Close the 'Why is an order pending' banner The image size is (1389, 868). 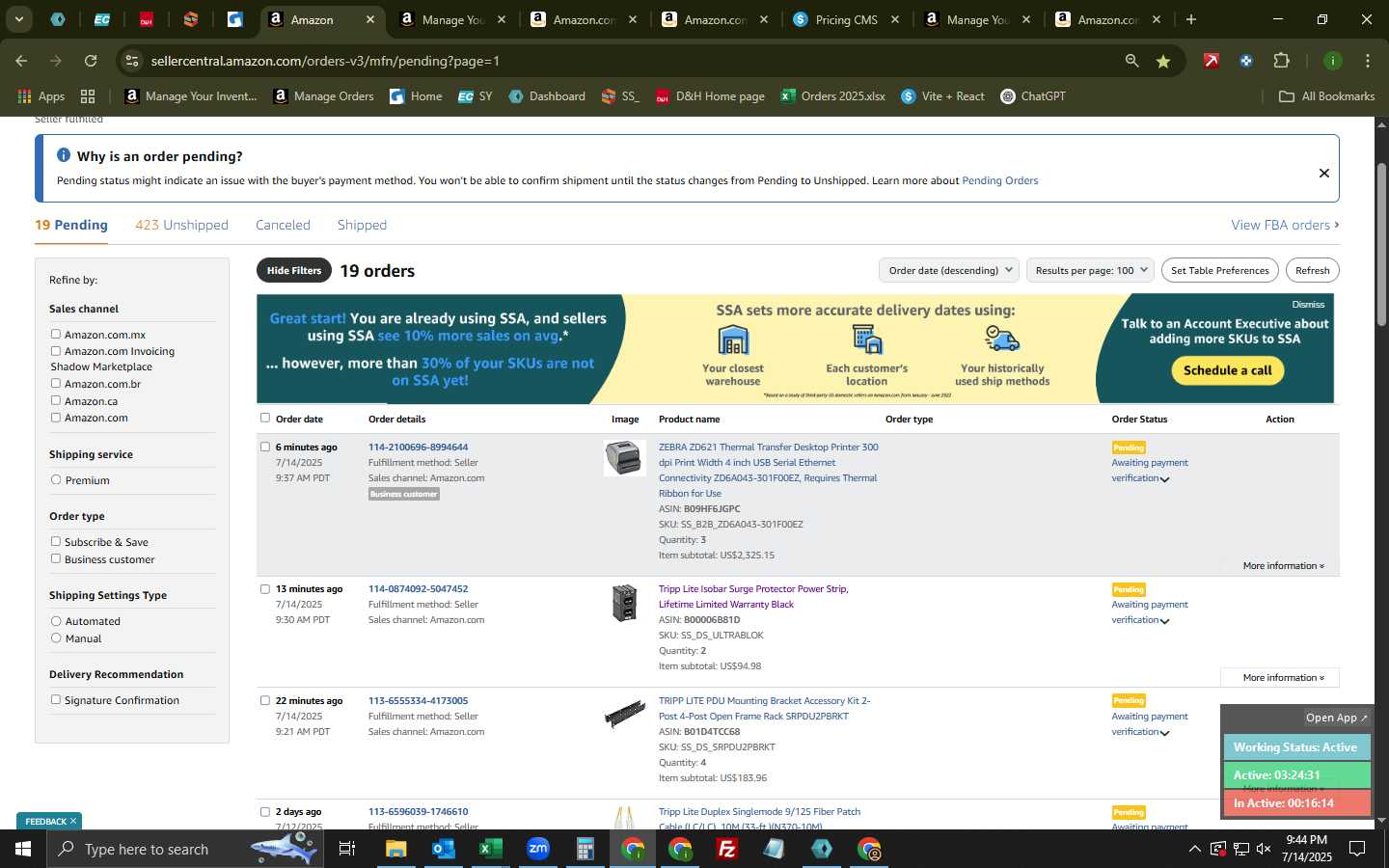pyautogui.click(x=1324, y=174)
